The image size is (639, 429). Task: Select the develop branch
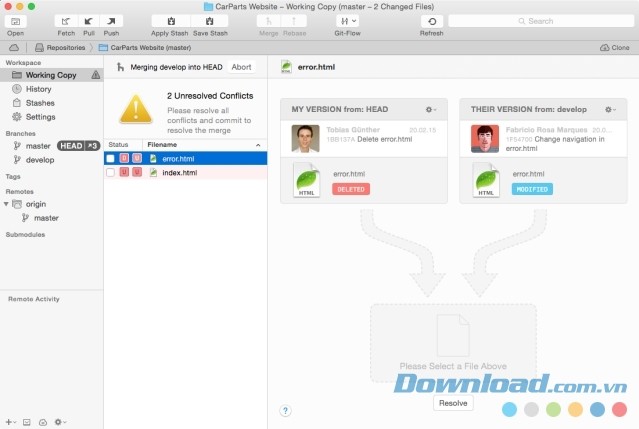click(x=40, y=159)
